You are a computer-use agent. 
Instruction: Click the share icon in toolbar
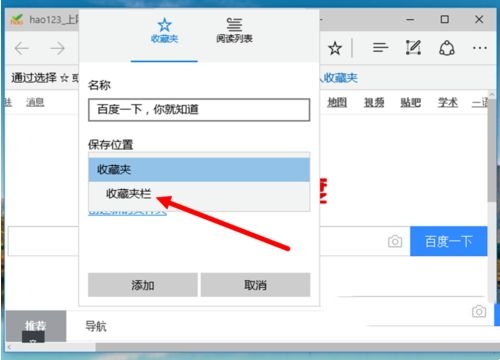(446, 48)
